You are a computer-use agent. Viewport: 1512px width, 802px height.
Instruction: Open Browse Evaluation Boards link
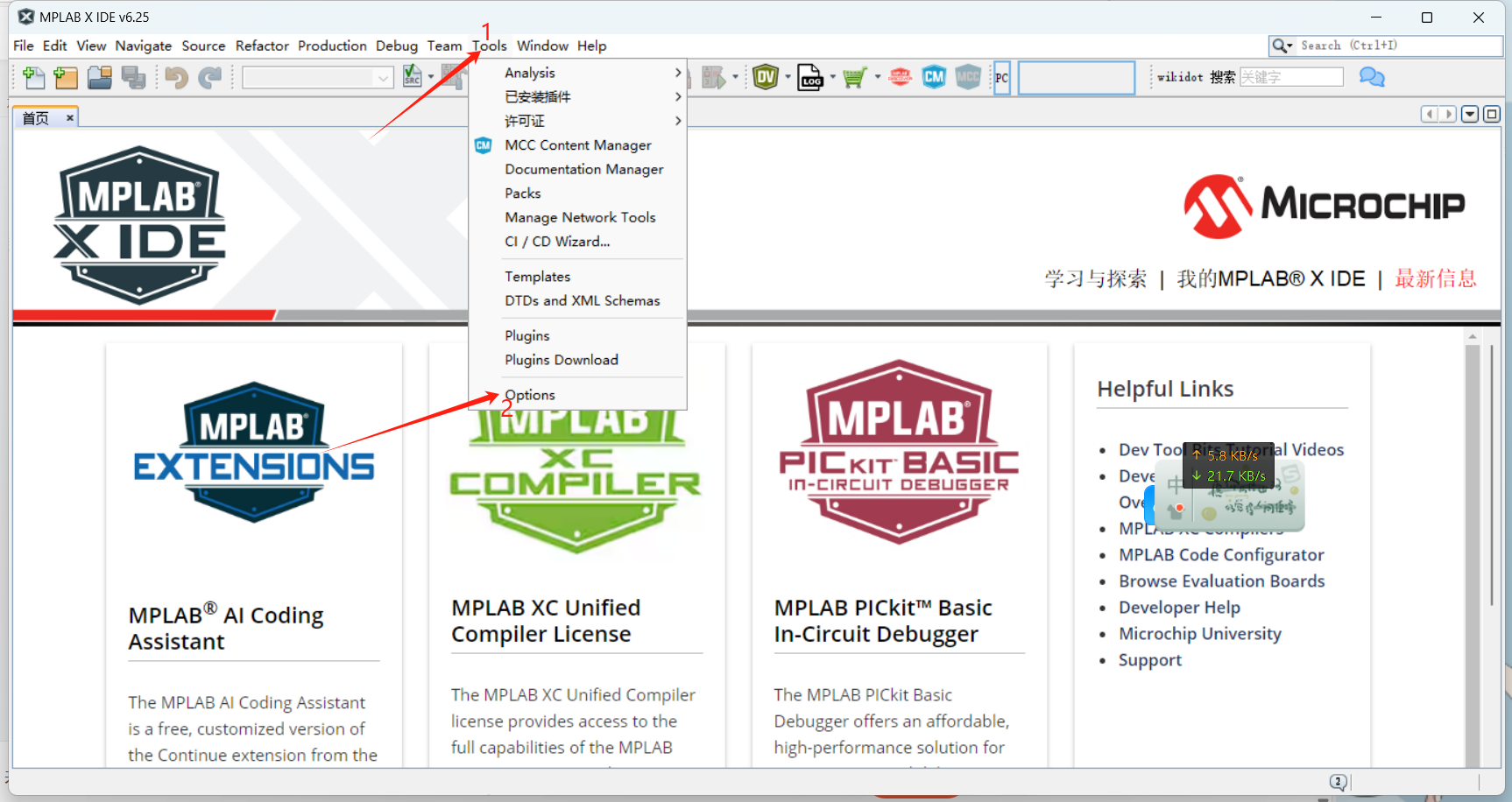click(1222, 581)
